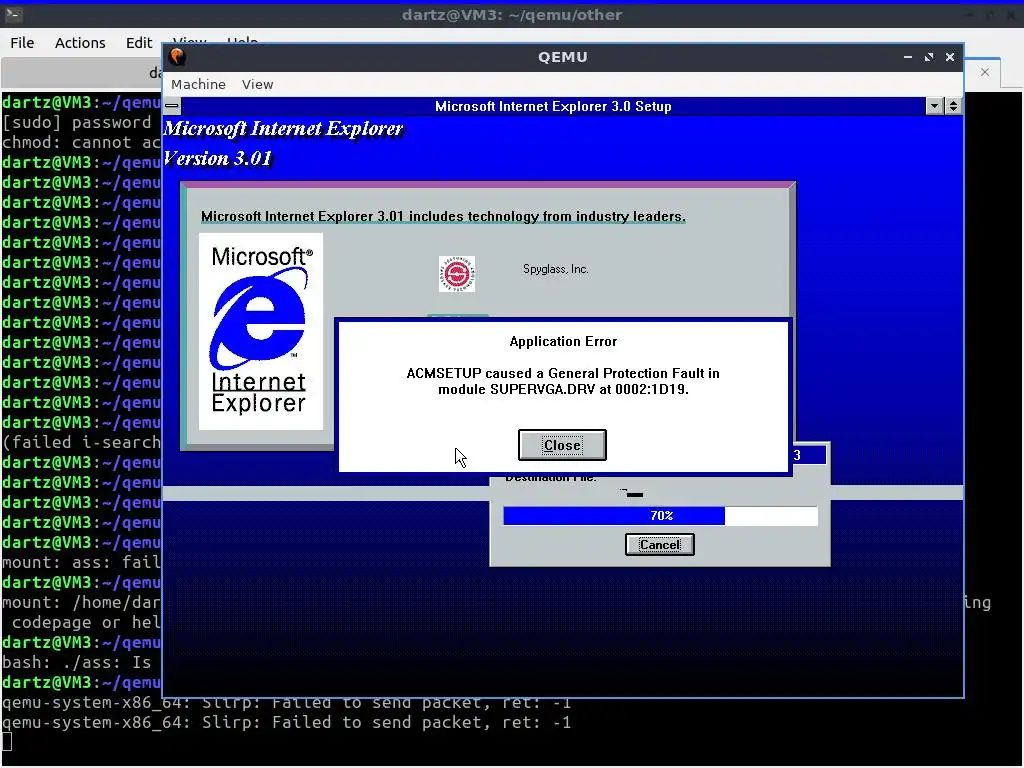The image size is (1024, 768).
Task: Click the 70% progress bar
Action: (660, 515)
